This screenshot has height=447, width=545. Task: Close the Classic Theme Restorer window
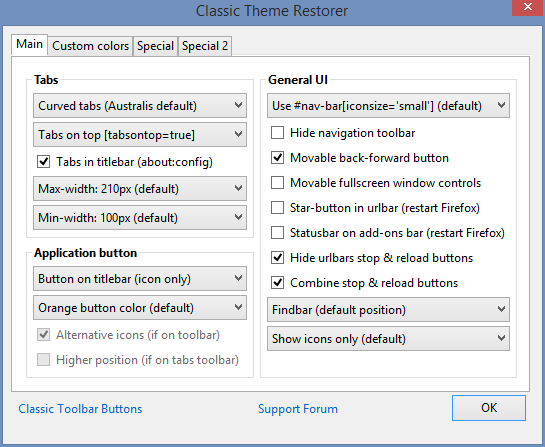(528, 7)
